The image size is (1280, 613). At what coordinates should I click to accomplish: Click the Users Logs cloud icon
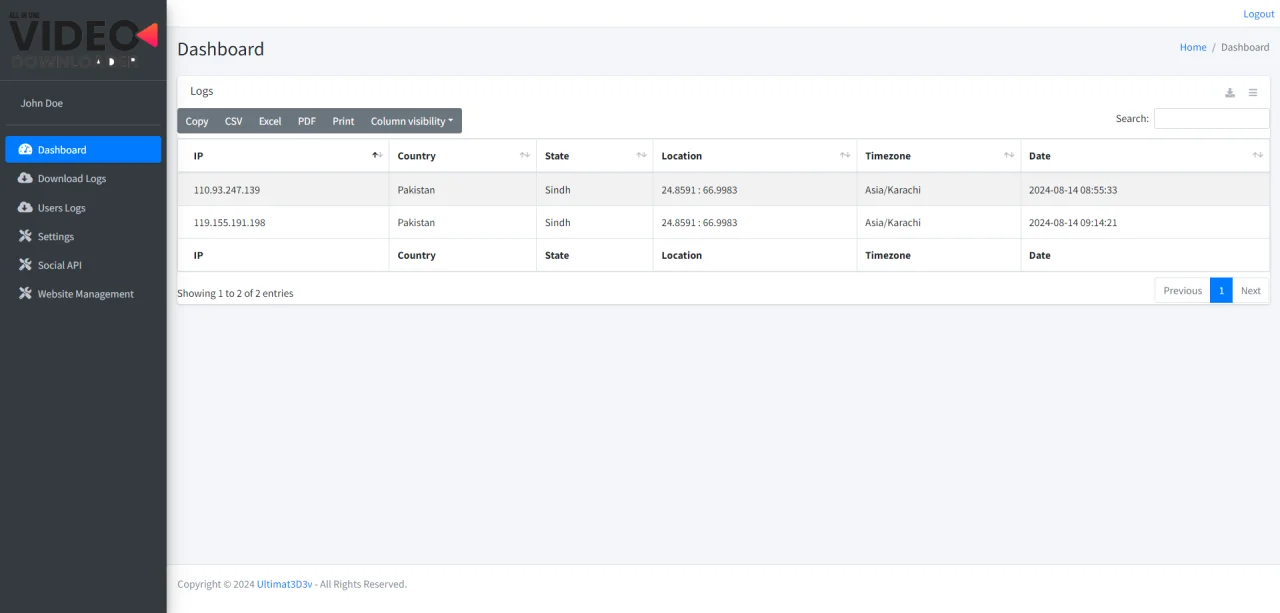coord(26,207)
